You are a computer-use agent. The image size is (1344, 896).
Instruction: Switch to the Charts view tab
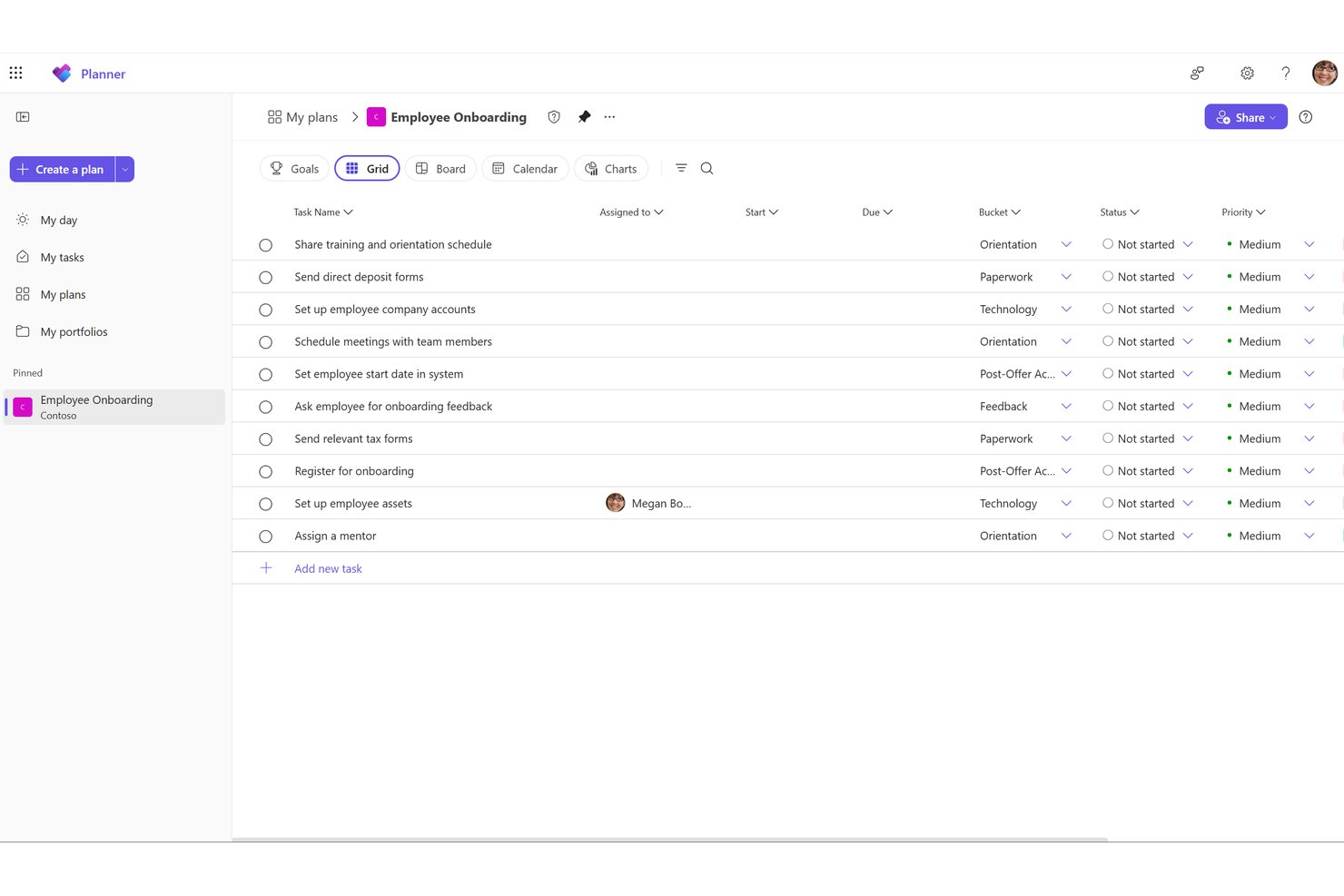click(x=611, y=169)
